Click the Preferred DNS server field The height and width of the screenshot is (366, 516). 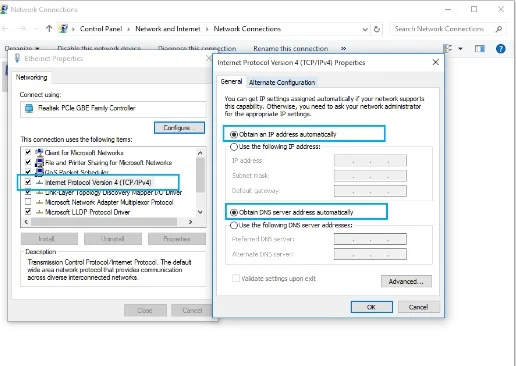coord(370,239)
